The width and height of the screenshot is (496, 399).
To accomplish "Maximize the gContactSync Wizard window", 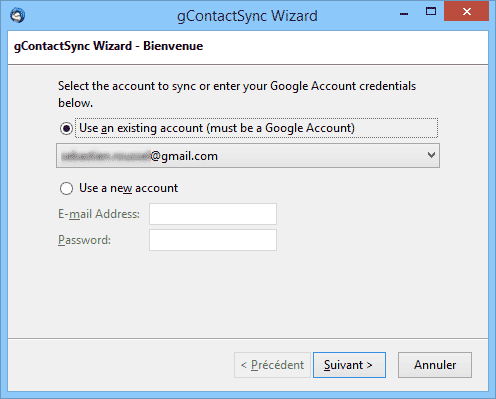I will pos(431,12).
